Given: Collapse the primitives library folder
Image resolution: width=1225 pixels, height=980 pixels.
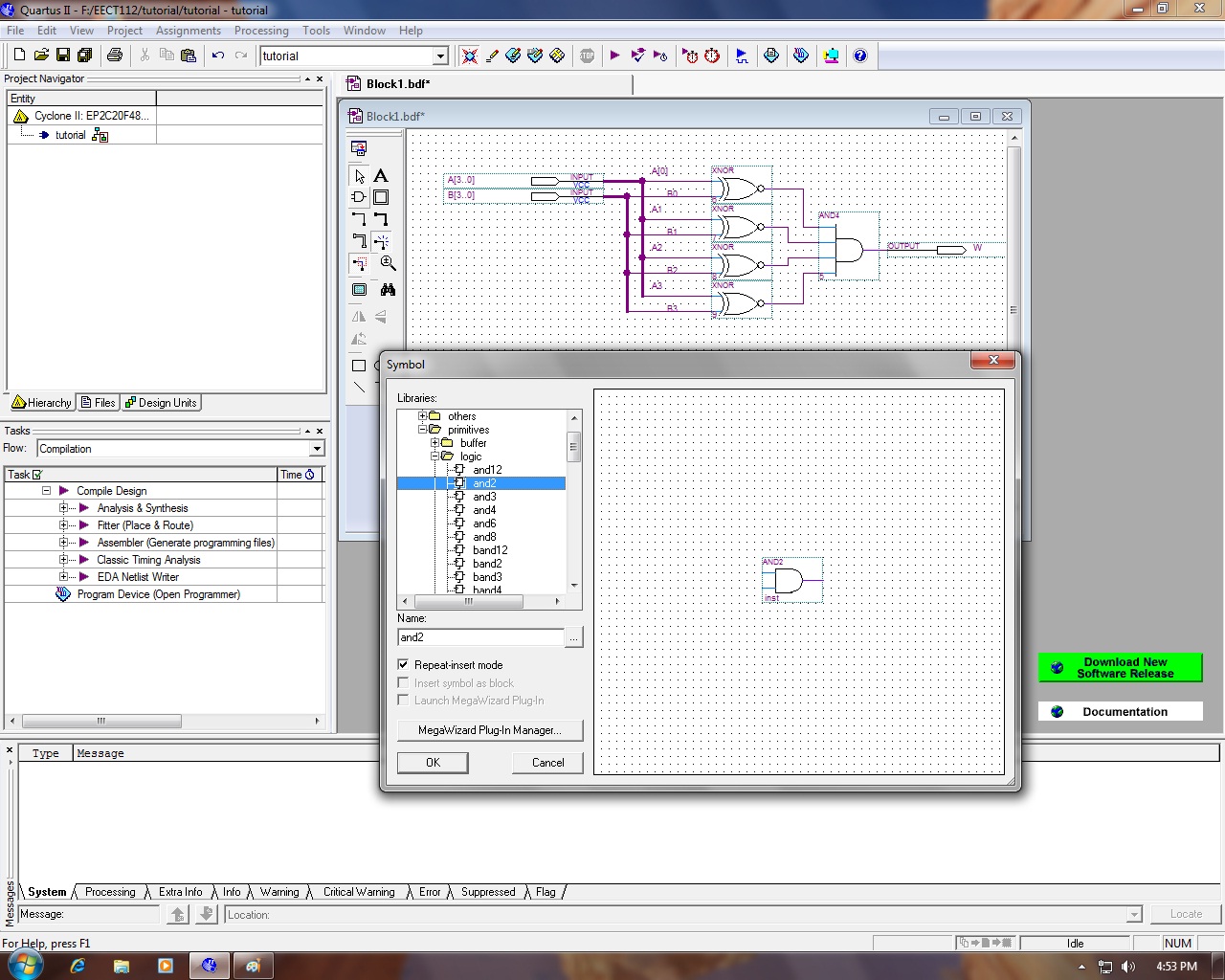Looking at the screenshot, I should click(423, 430).
